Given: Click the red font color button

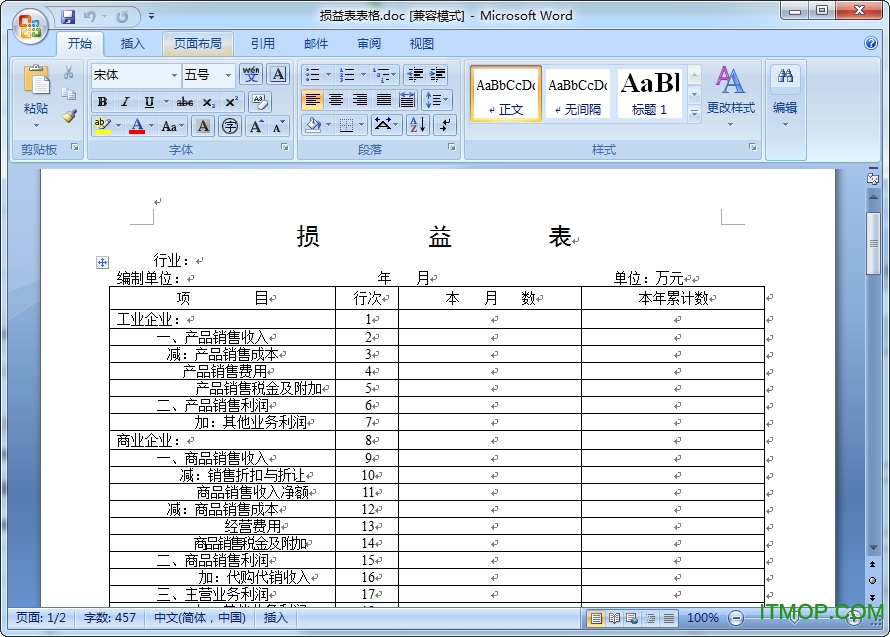Looking at the screenshot, I should tap(137, 126).
